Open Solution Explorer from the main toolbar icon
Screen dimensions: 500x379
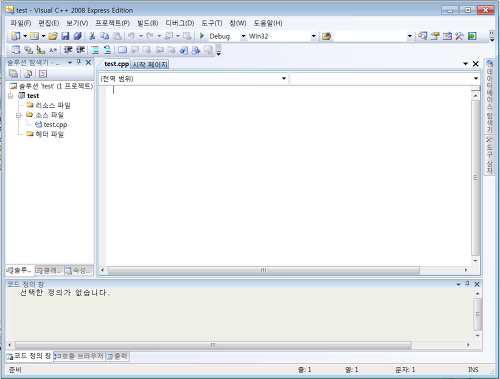coord(423,36)
